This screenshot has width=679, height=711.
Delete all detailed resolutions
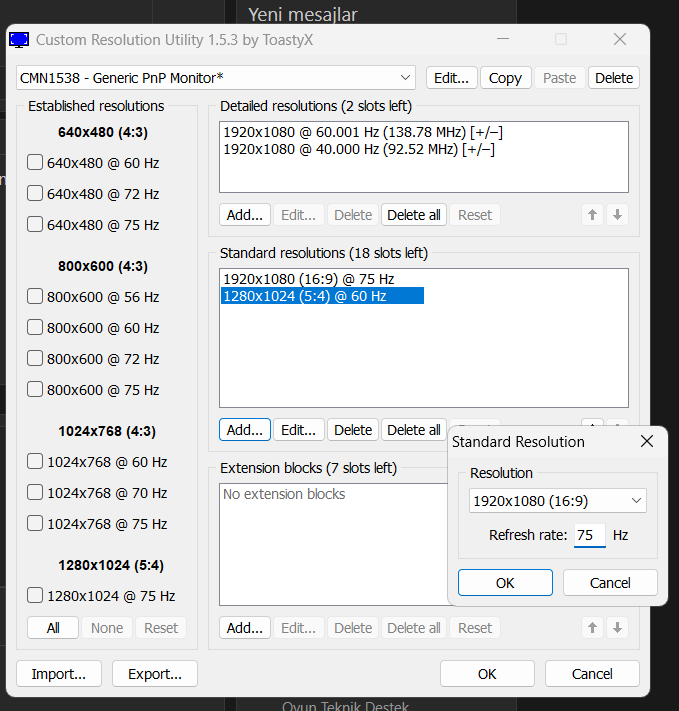point(414,214)
